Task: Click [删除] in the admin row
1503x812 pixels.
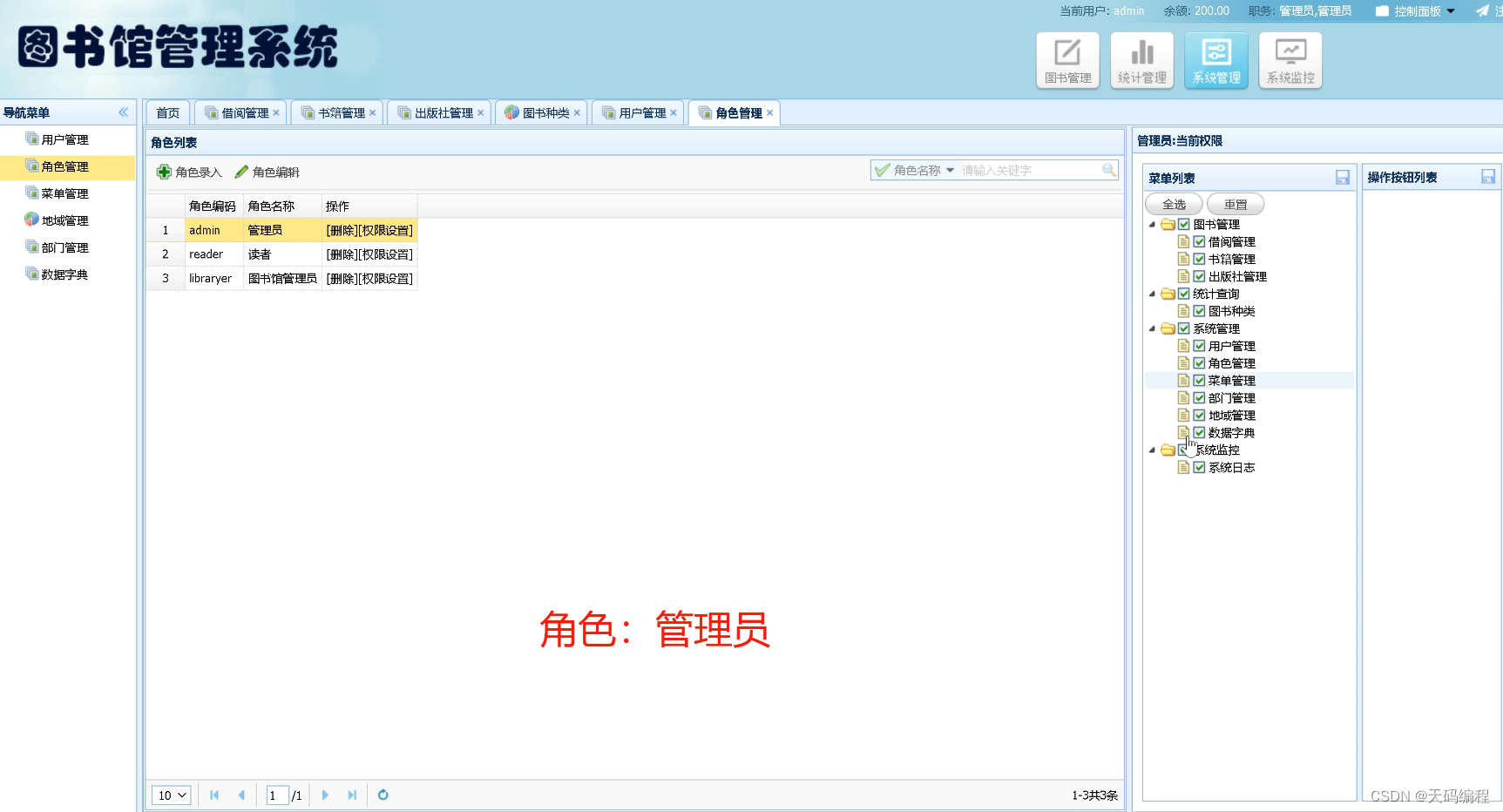Action: [342, 230]
